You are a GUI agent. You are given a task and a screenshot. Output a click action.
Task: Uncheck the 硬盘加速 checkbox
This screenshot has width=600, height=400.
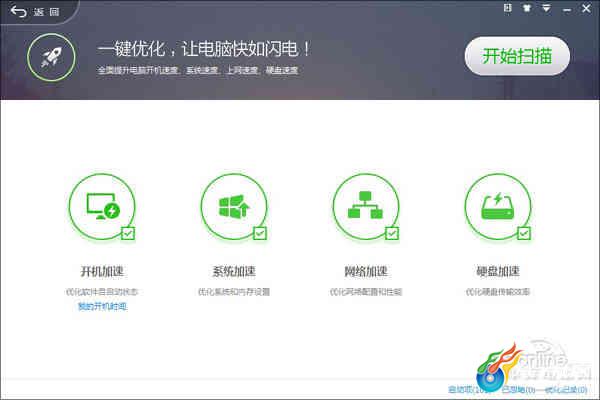pyautogui.click(x=524, y=233)
